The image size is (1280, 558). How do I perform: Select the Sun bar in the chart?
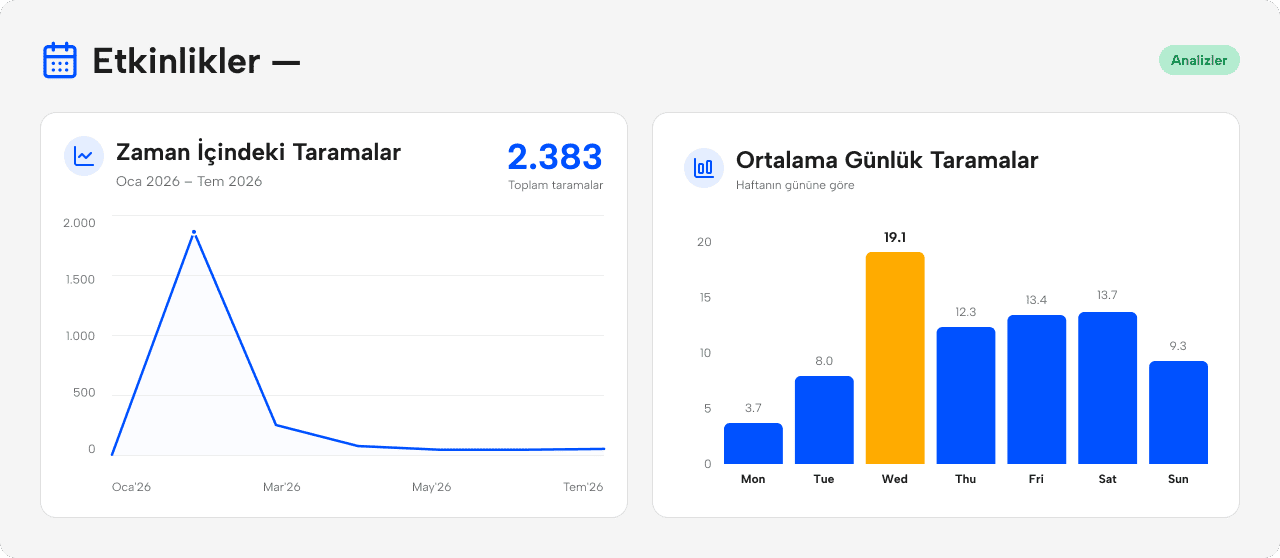[1179, 412]
